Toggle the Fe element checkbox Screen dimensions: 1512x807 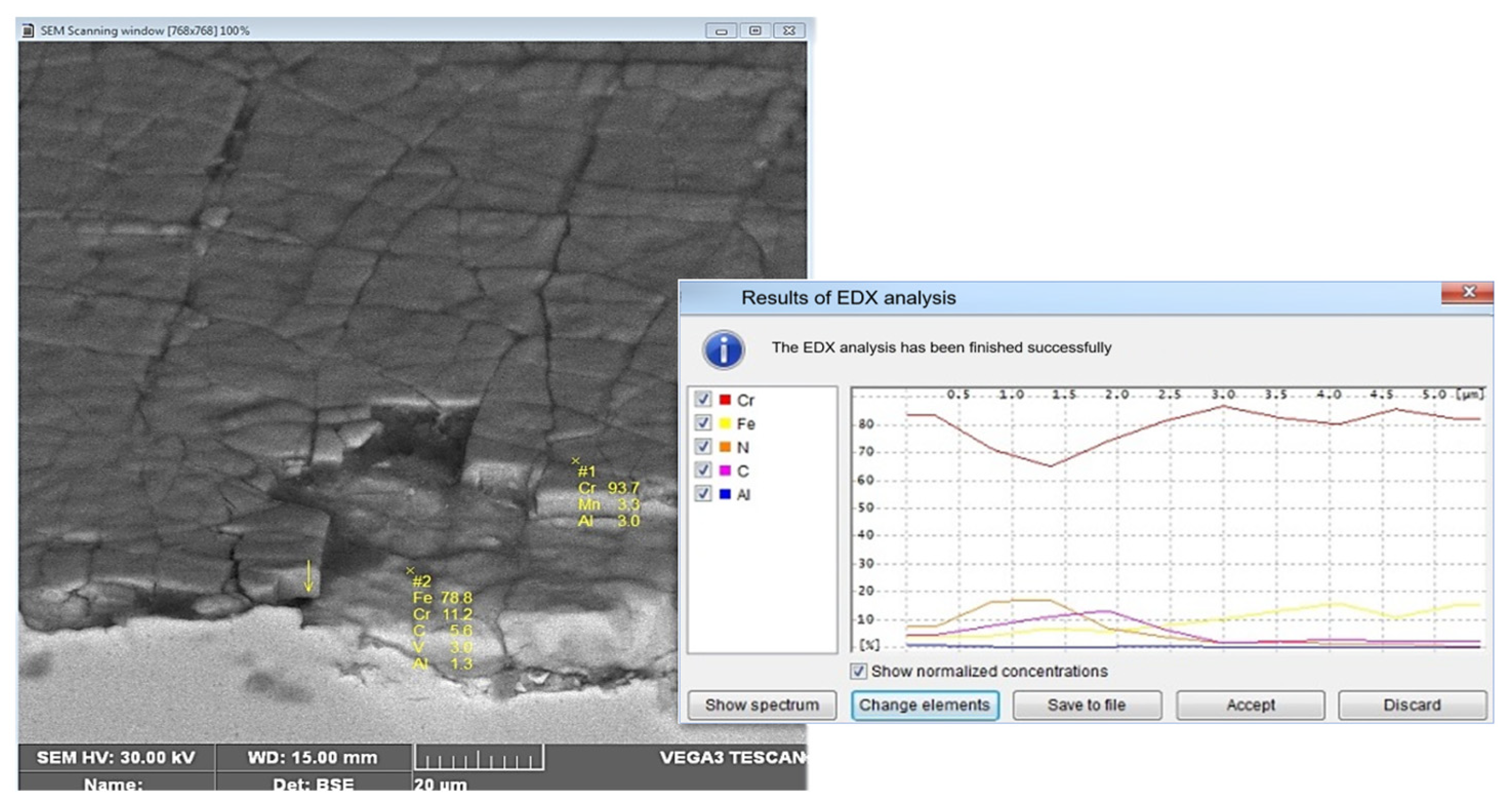[x=703, y=423]
